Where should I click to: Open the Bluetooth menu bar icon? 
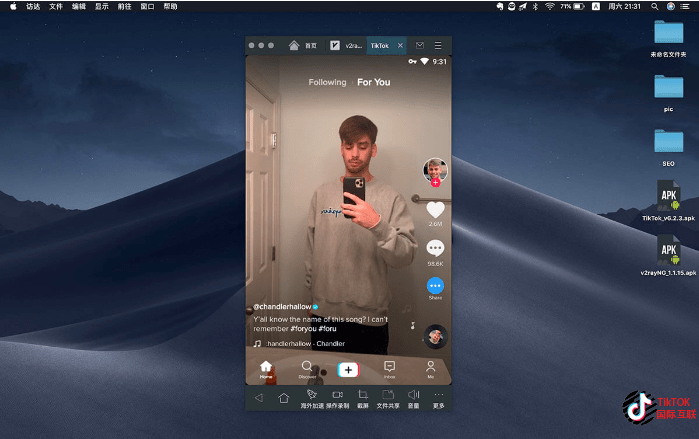tap(535, 6)
